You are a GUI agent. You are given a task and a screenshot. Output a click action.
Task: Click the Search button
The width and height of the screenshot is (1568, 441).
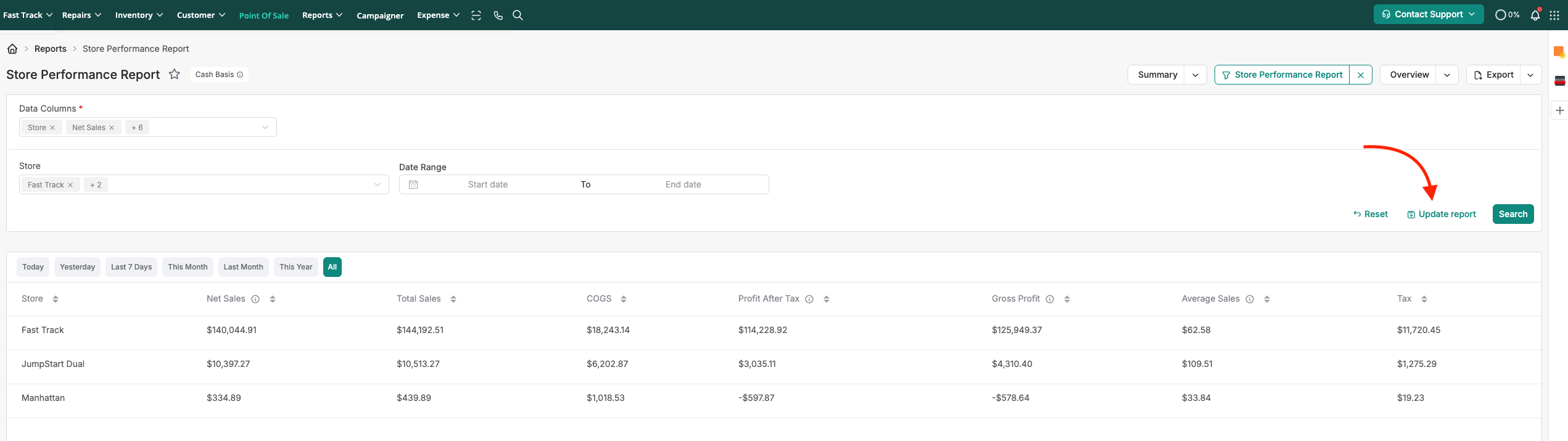coord(1513,214)
